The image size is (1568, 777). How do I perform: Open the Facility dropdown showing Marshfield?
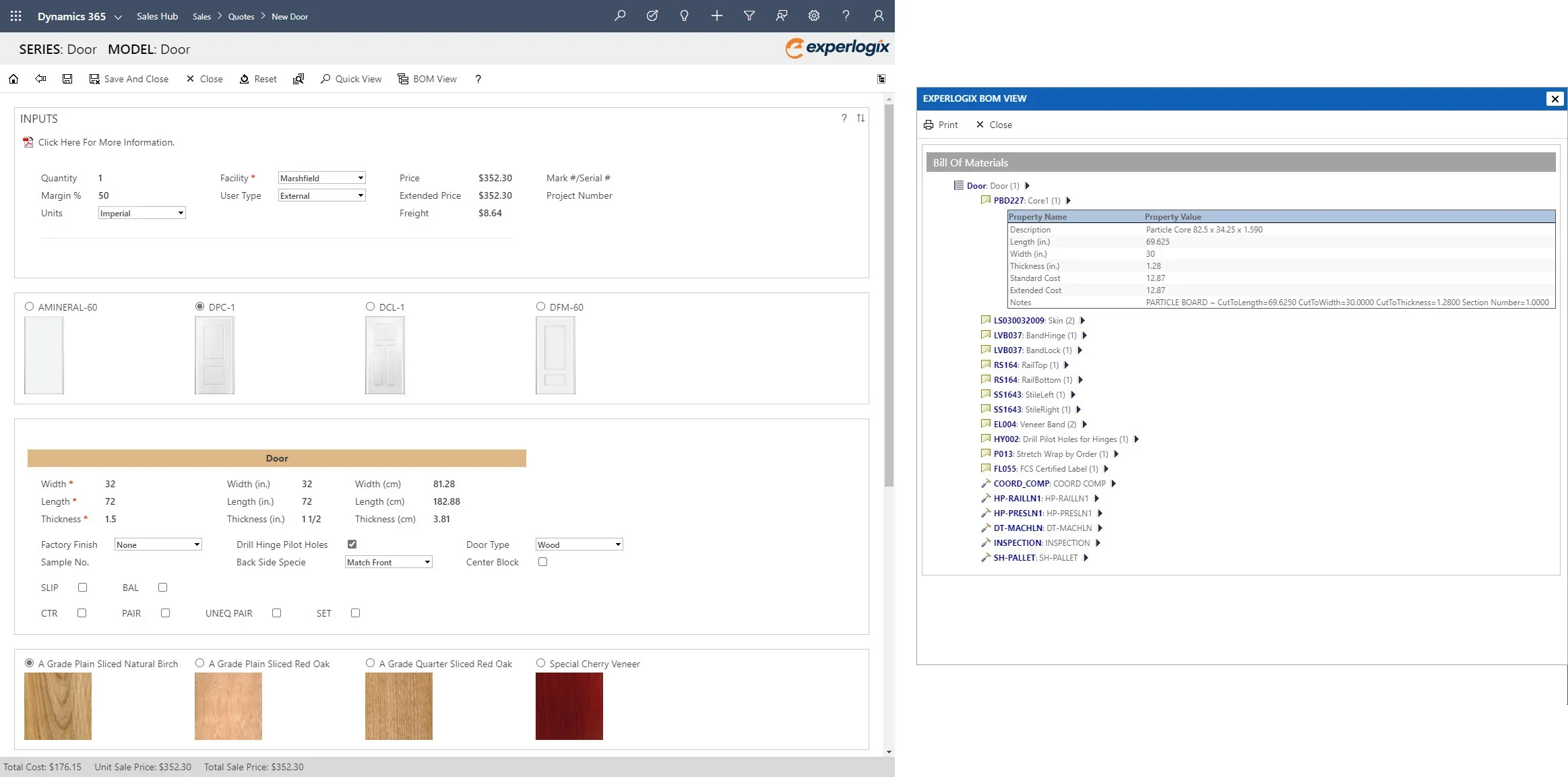pos(321,178)
